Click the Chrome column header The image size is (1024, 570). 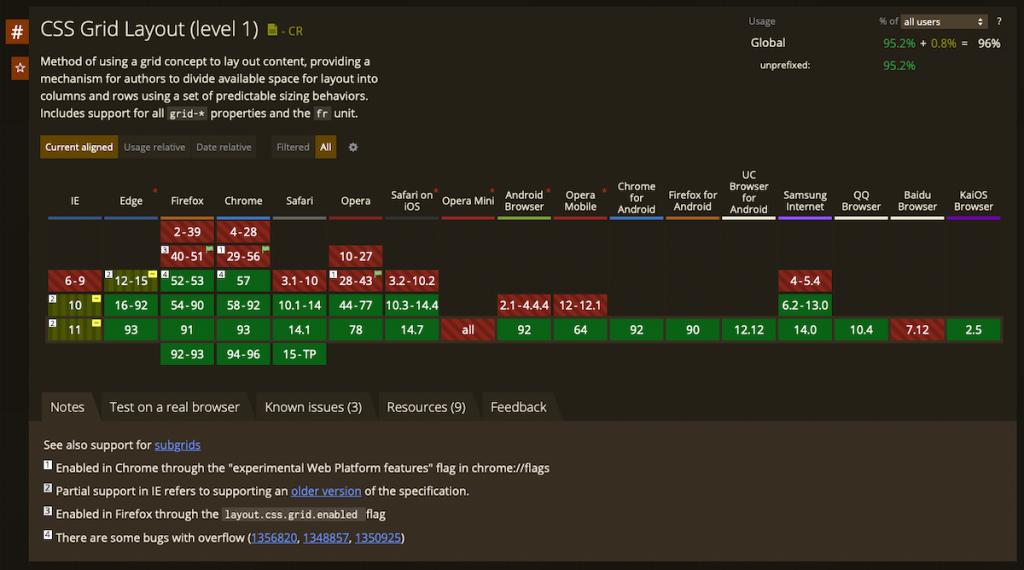pos(244,201)
